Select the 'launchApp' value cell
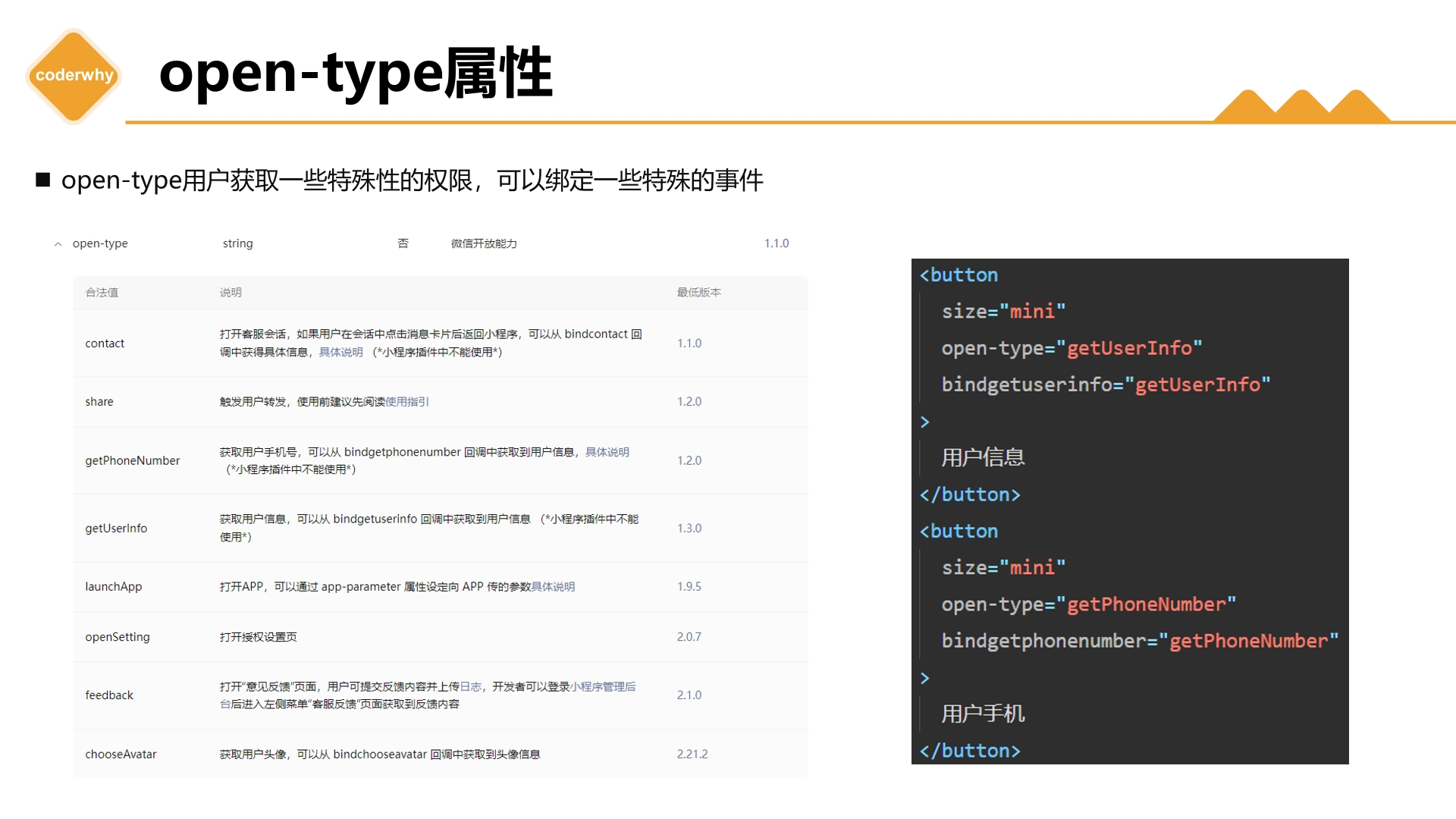The width and height of the screenshot is (1456, 819). click(x=114, y=586)
